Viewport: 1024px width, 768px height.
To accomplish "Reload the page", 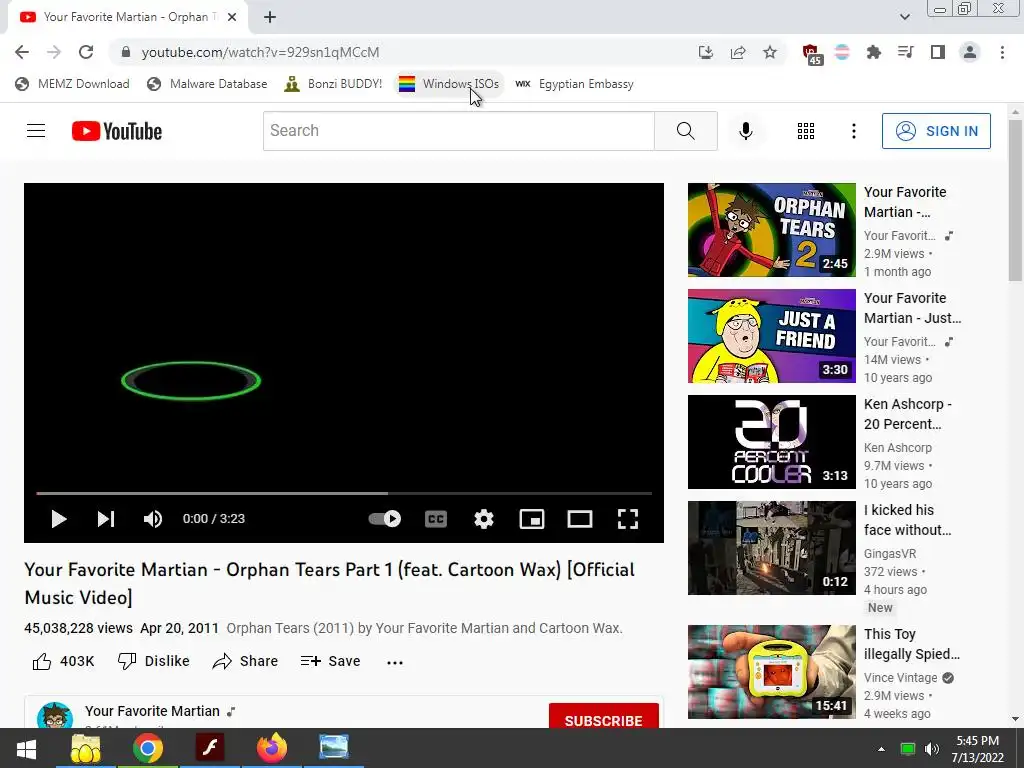I will (86, 52).
